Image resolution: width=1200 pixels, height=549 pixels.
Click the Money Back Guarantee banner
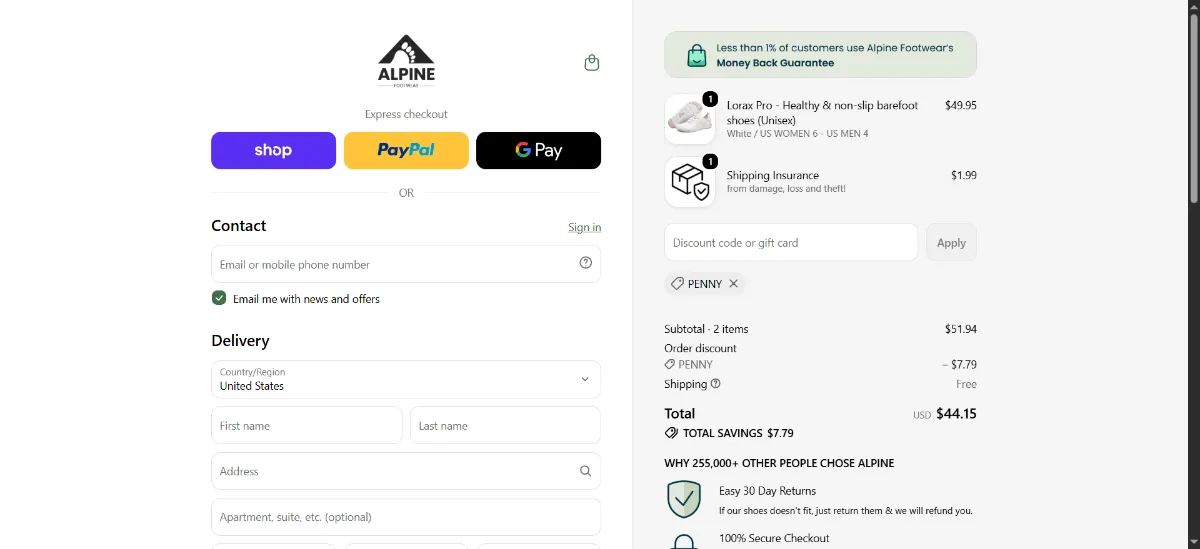(820, 55)
